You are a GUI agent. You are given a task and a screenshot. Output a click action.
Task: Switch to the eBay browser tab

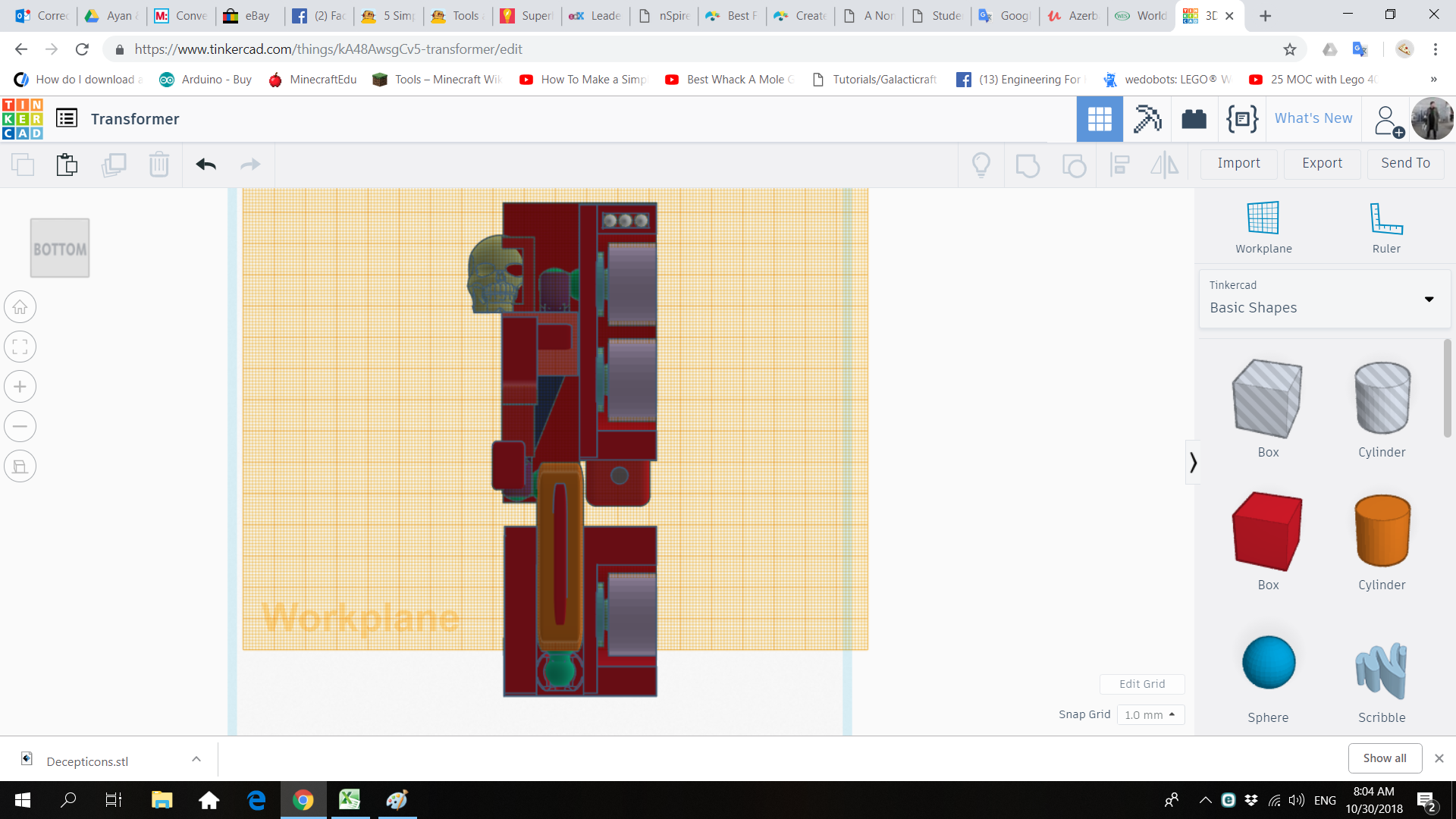pyautogui.click(x=249, y=15)
